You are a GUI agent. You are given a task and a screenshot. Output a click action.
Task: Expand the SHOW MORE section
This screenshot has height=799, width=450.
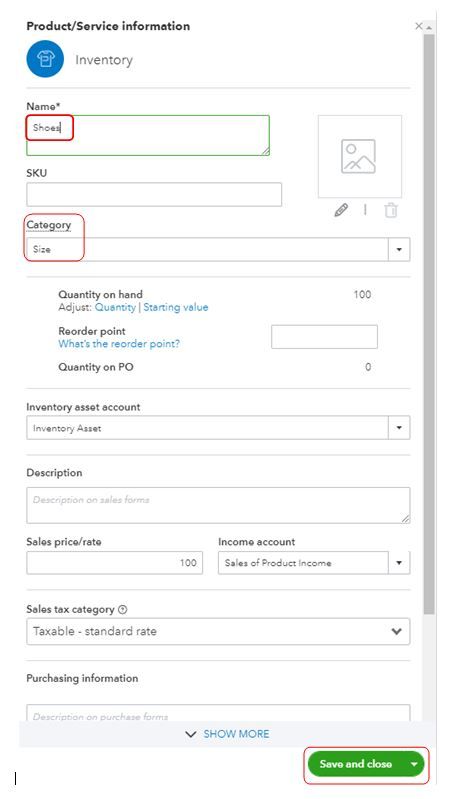coord(227,734)
